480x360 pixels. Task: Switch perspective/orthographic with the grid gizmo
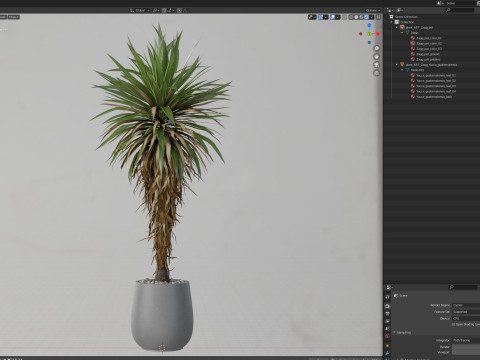tap(377, 72)
